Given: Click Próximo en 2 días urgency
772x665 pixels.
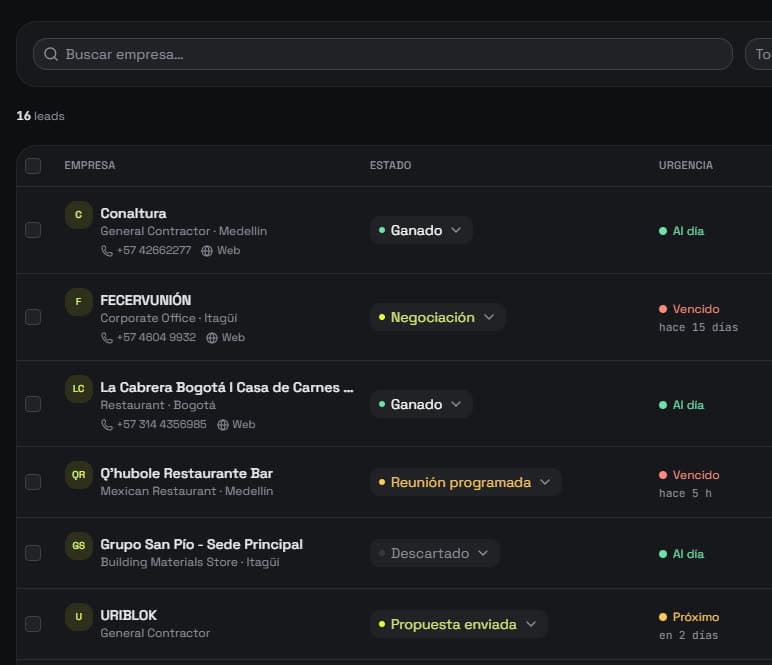Looking at the screenshot, I should (x=689, y=626).
